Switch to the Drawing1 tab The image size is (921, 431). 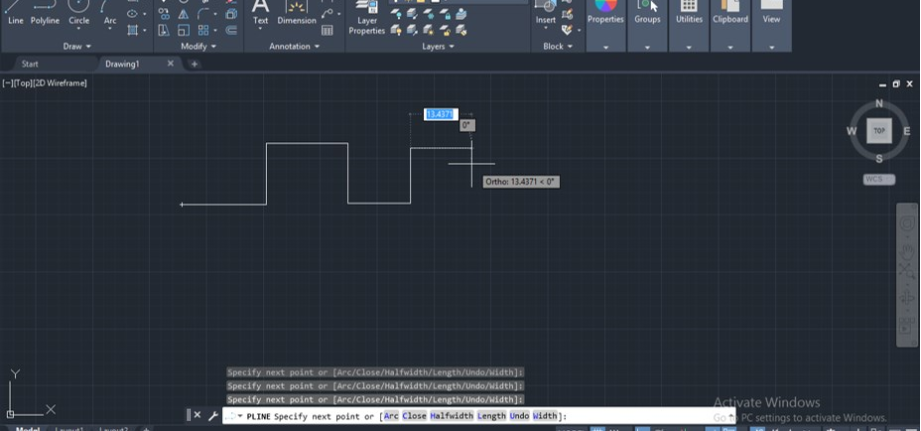(x=122, y=64)
